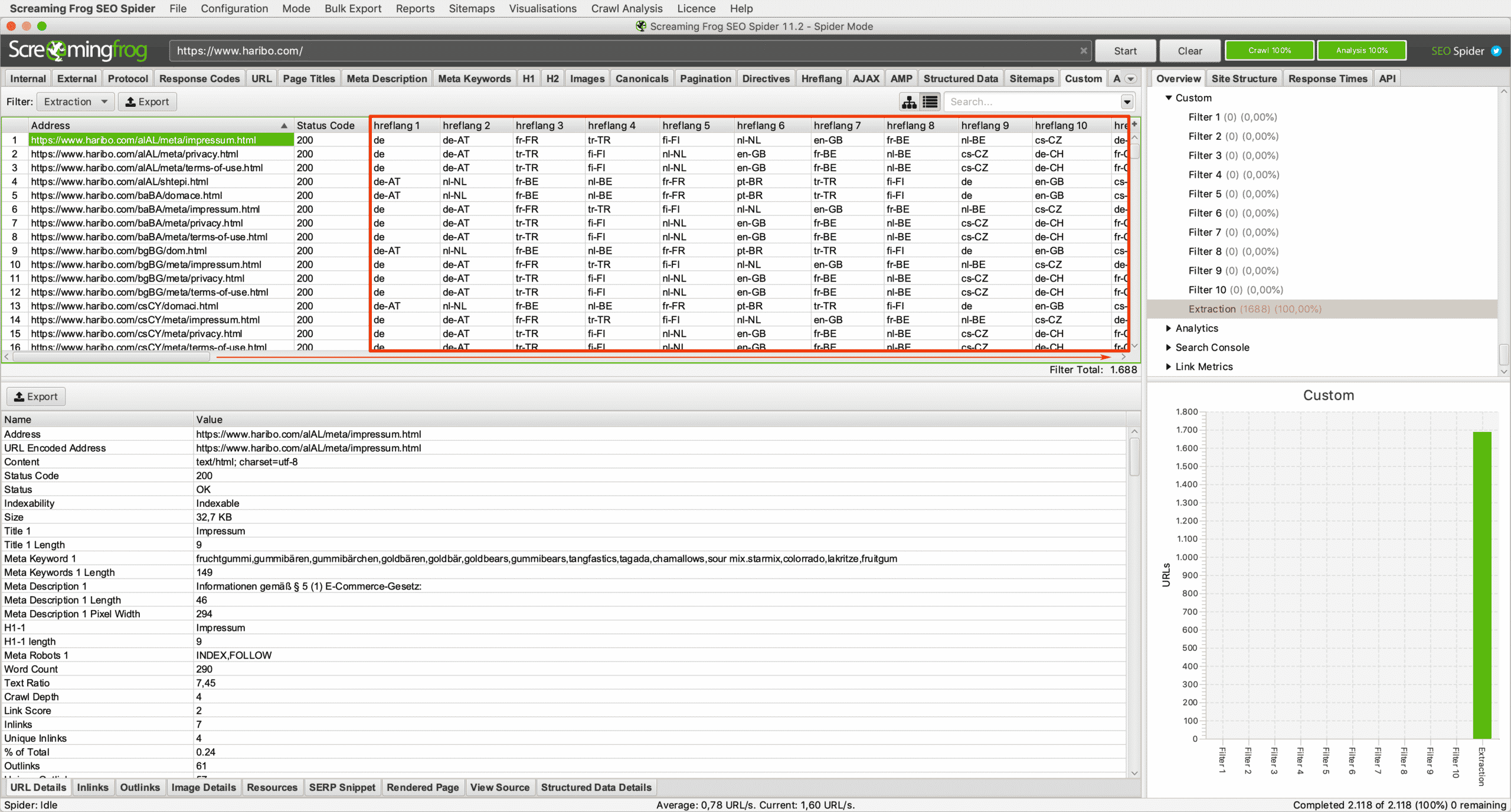Click the Analysis 100% progress bar

click(1362, 51)
